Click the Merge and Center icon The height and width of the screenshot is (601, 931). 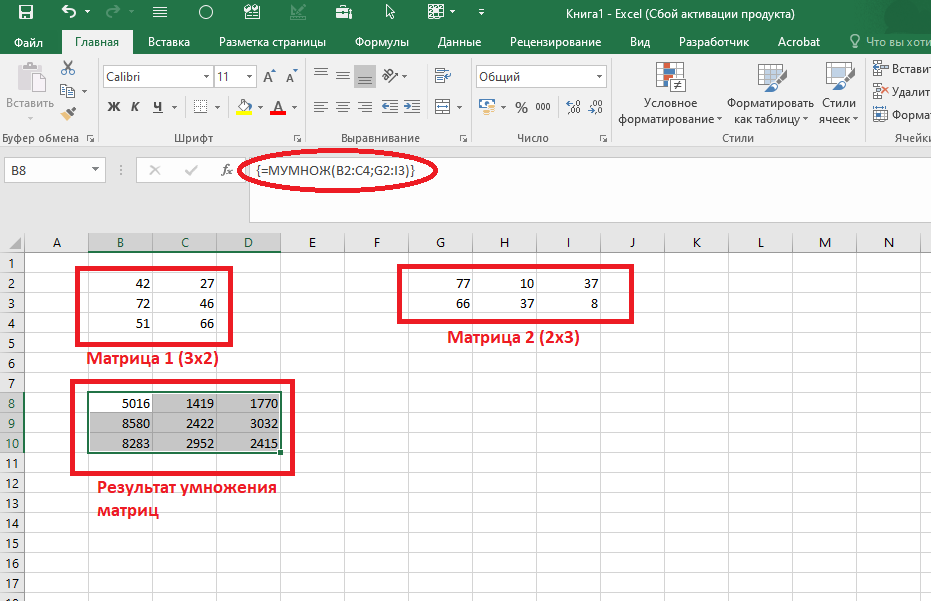442,107
